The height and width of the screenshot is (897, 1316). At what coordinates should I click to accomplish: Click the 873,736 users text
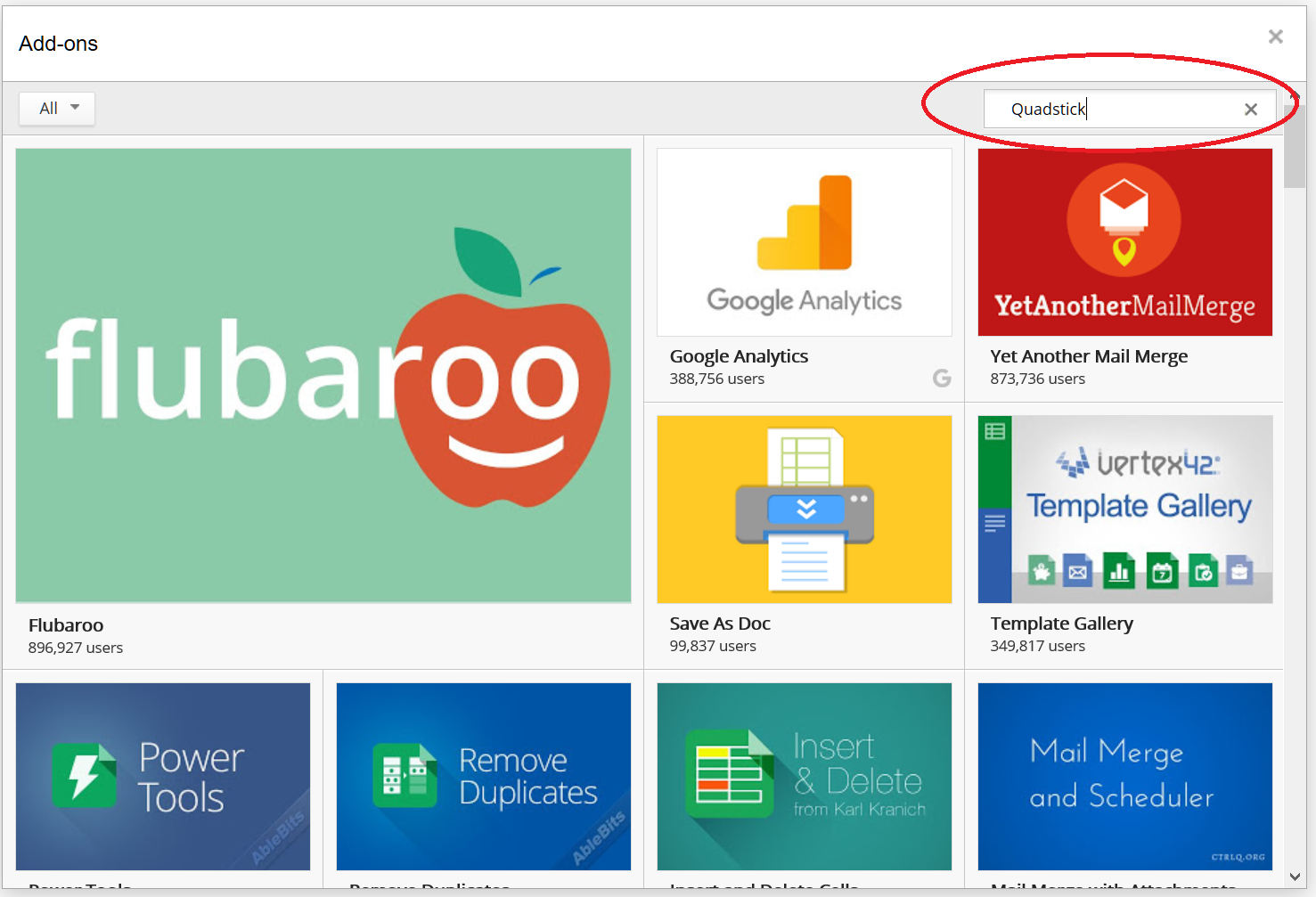(1038, 379)
